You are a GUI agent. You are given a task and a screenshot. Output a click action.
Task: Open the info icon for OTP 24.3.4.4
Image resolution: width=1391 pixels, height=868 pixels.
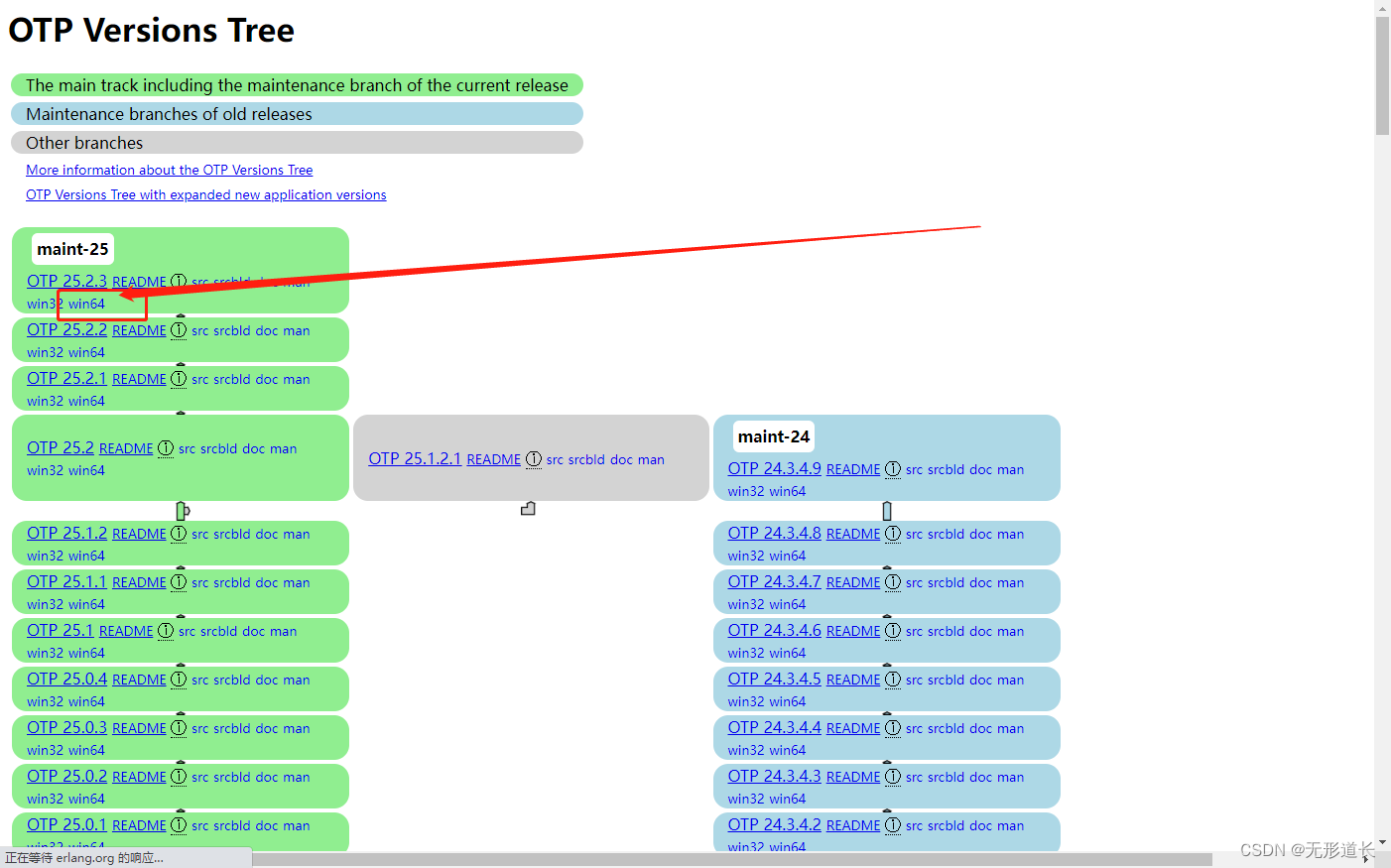893,728
